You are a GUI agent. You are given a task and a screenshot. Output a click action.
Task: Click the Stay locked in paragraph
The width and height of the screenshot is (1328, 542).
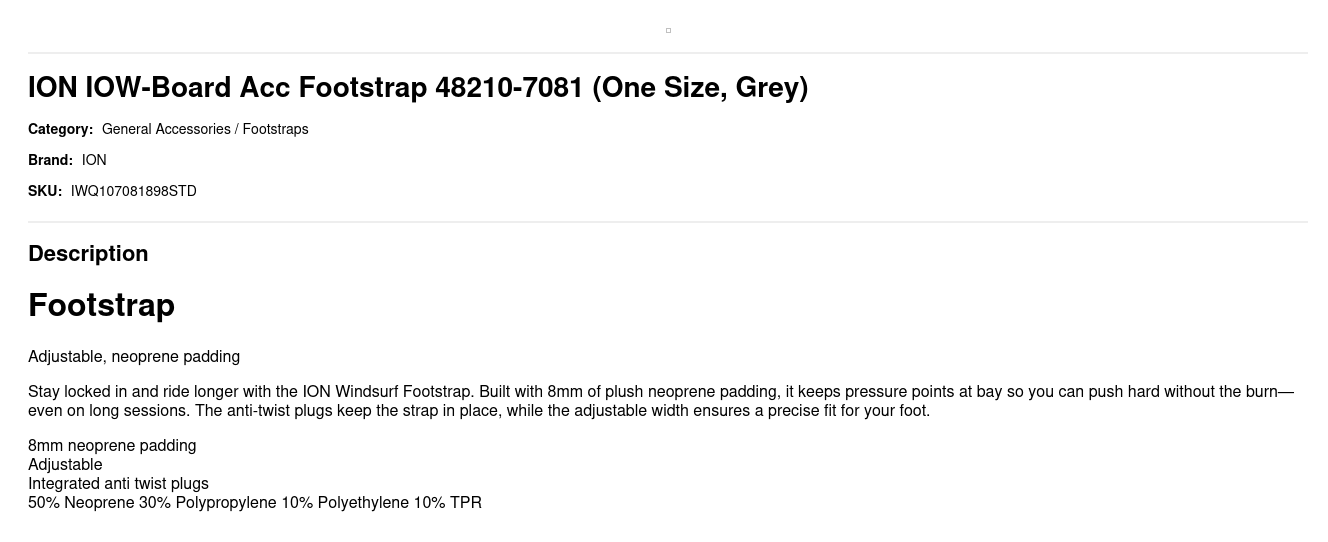pos(661,401)
